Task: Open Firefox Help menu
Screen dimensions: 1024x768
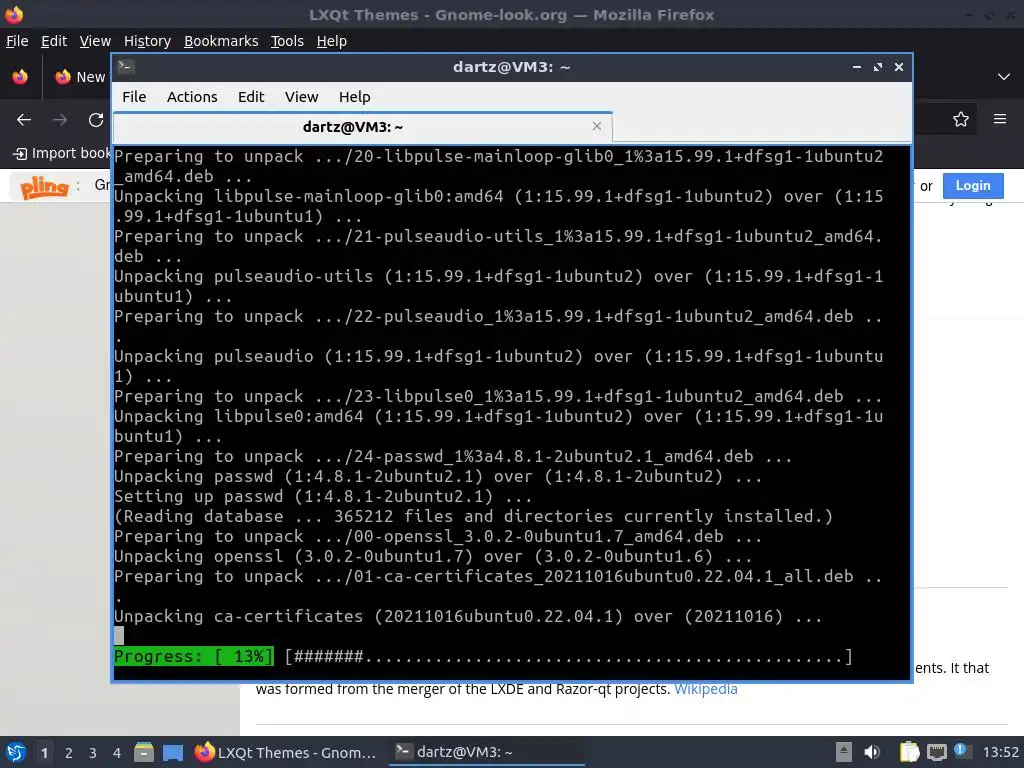Action: point(332,41)
